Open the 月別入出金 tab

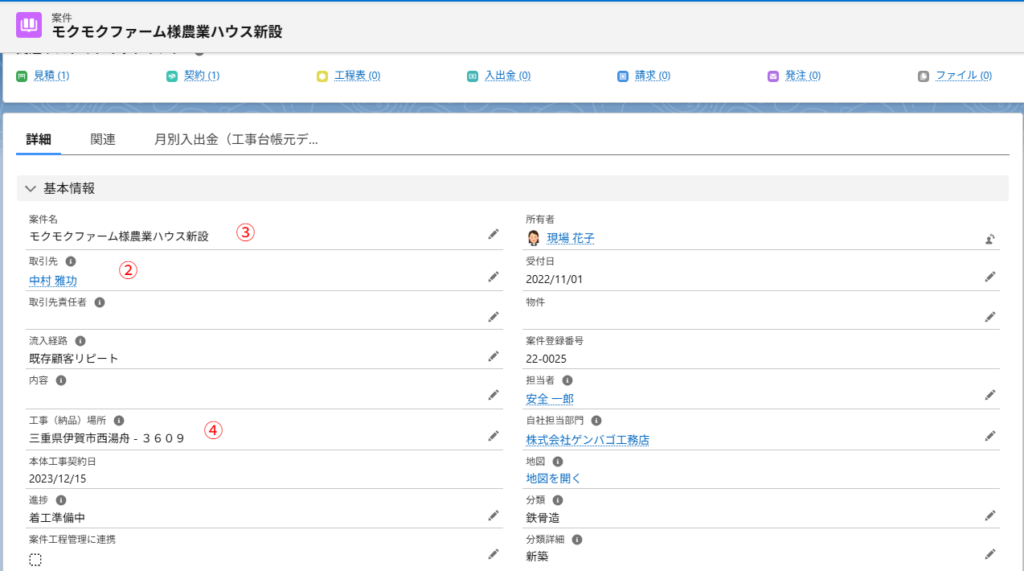[236, 140]
